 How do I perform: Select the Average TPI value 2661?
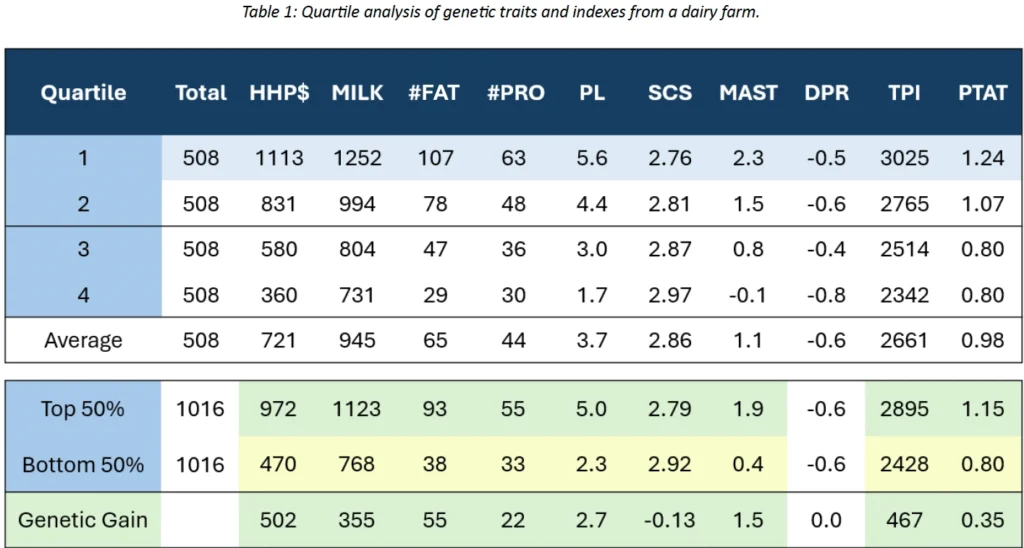click(x=905, y=341)
